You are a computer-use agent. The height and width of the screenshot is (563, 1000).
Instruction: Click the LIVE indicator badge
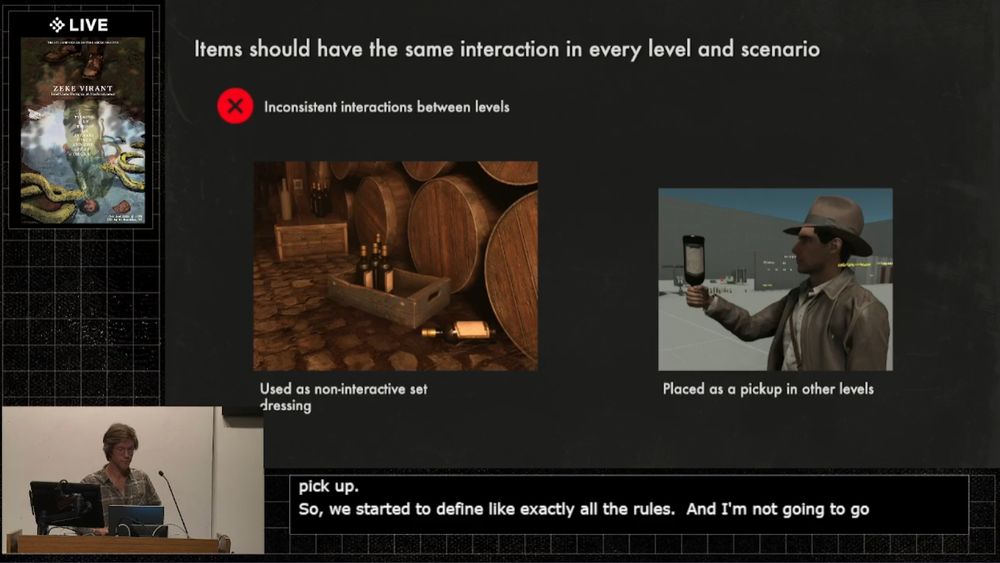(79, 25)
